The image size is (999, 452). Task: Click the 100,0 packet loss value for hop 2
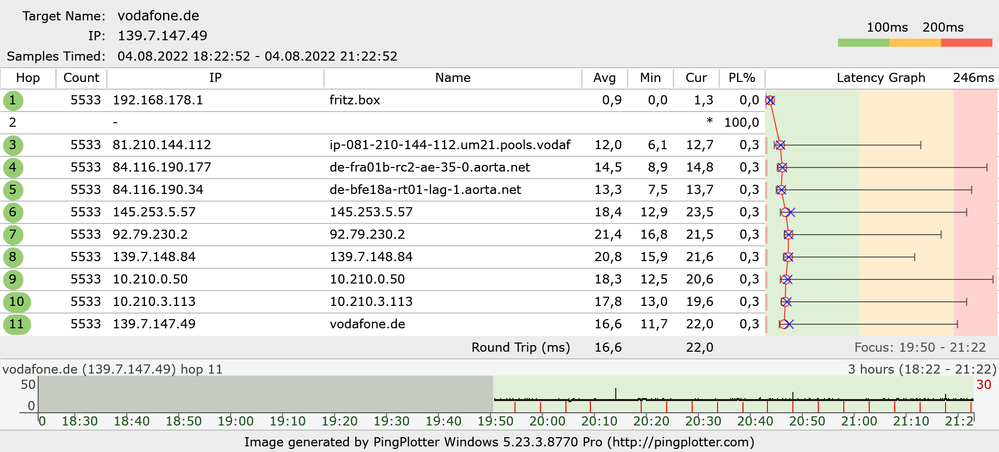point(742,122)
